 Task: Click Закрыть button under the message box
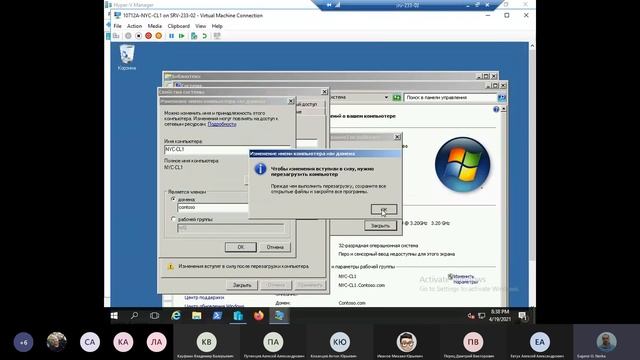pos(380,226)
